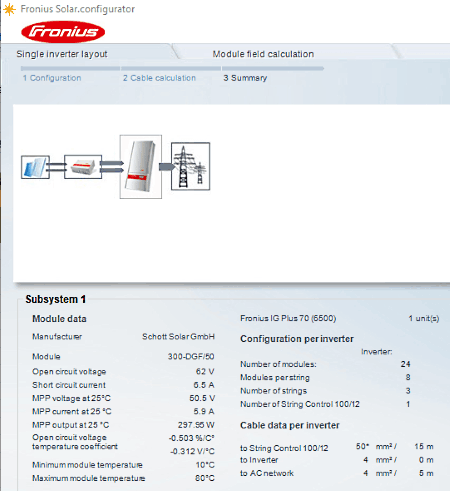Viewport: 450px width, 491px height.
Task: Select step 3 Summary
Action: pyautogui.click(x=245, y=78)
